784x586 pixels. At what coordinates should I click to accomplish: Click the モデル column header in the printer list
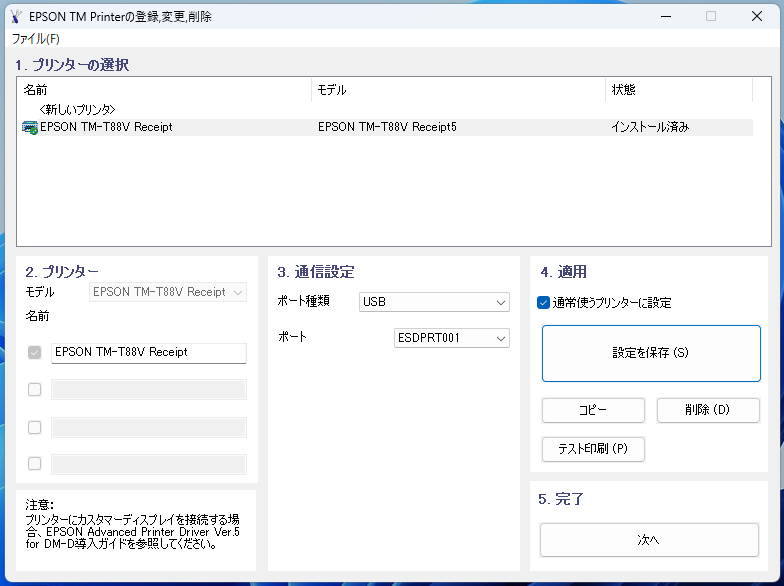[x=458, y=90]
